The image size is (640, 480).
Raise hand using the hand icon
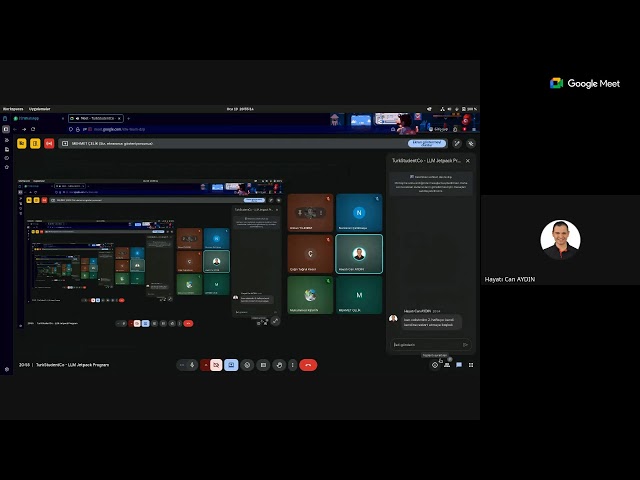tap(279, 365)
